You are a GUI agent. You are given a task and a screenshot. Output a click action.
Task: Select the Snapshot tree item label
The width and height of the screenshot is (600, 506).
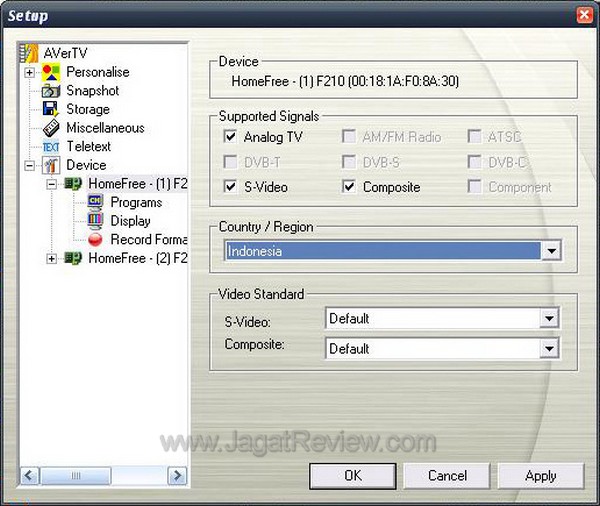coord(93,91)
